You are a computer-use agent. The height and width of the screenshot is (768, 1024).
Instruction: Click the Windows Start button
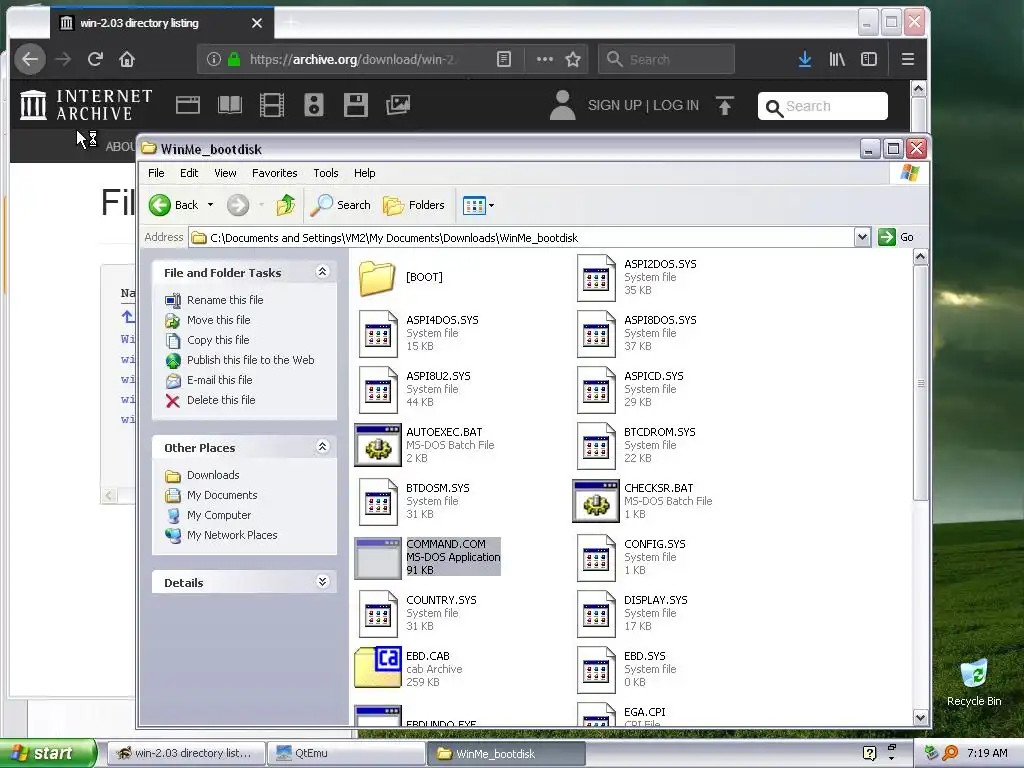pyautogui.click(x=47, y=753)
